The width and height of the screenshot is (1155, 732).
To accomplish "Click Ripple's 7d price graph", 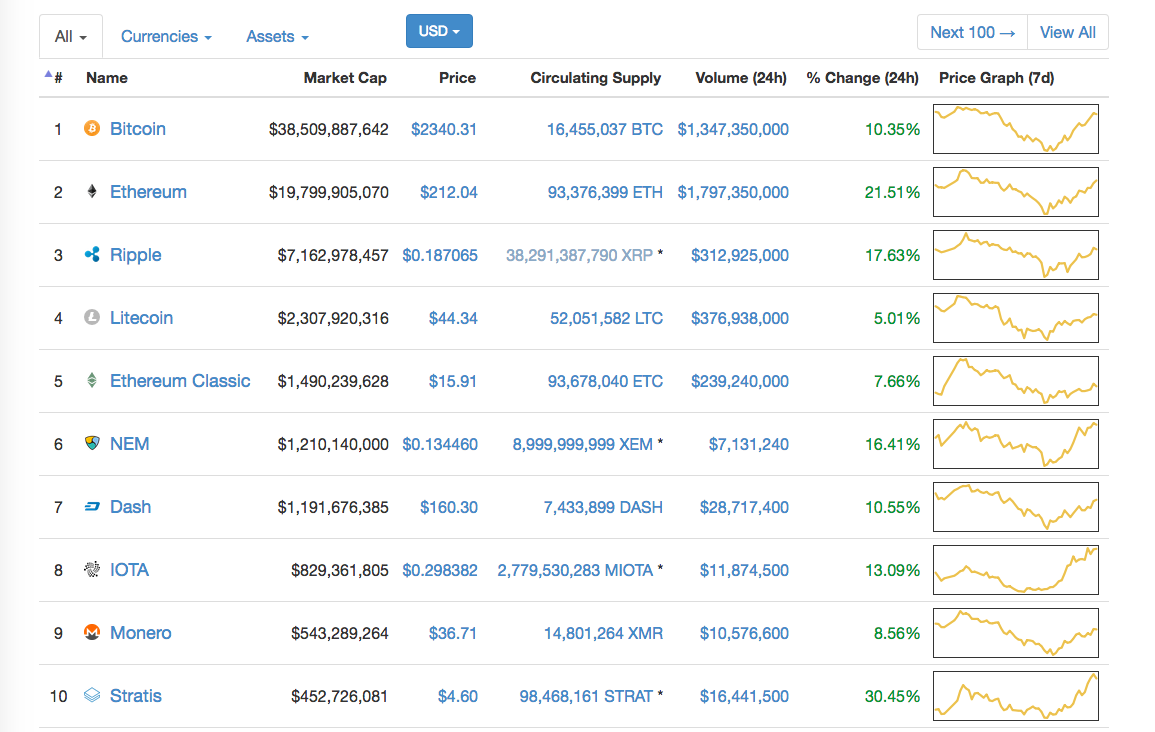I will click(1016, 255).
